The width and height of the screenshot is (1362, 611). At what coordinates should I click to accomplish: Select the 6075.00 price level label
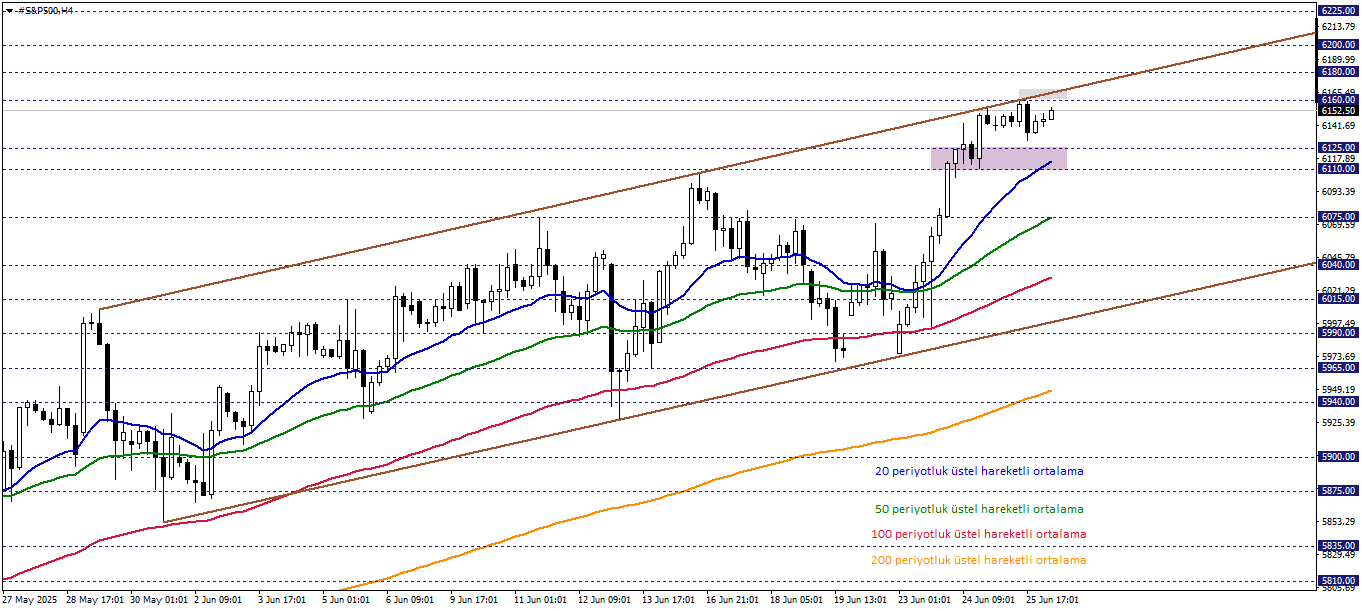click(1338, 216)
